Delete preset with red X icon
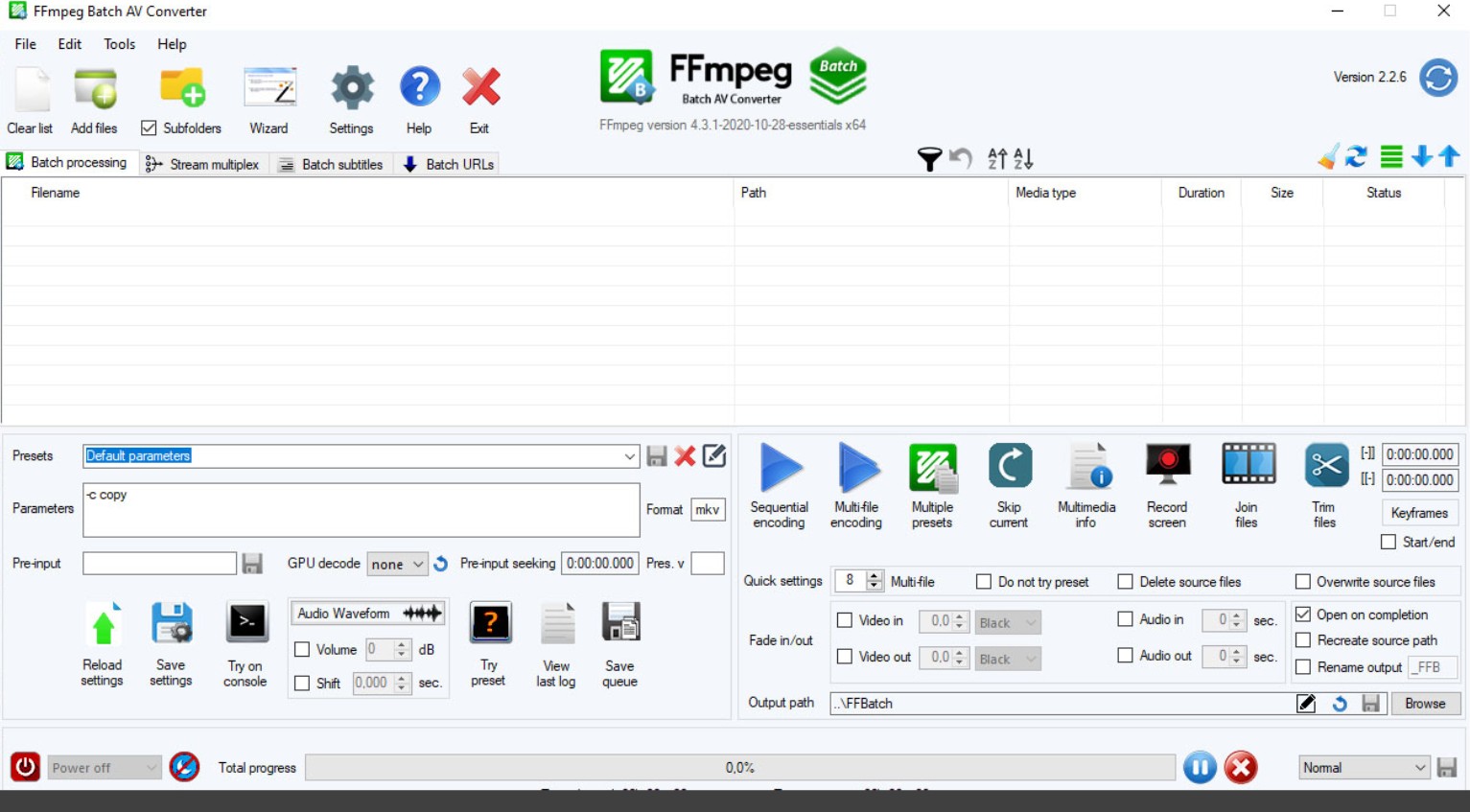This screenshot has width=1470, height=812. (685, 456)
